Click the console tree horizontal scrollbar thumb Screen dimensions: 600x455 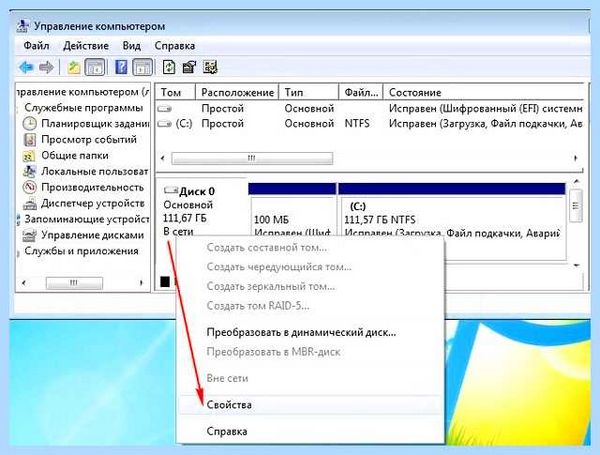tap(74, 283)
